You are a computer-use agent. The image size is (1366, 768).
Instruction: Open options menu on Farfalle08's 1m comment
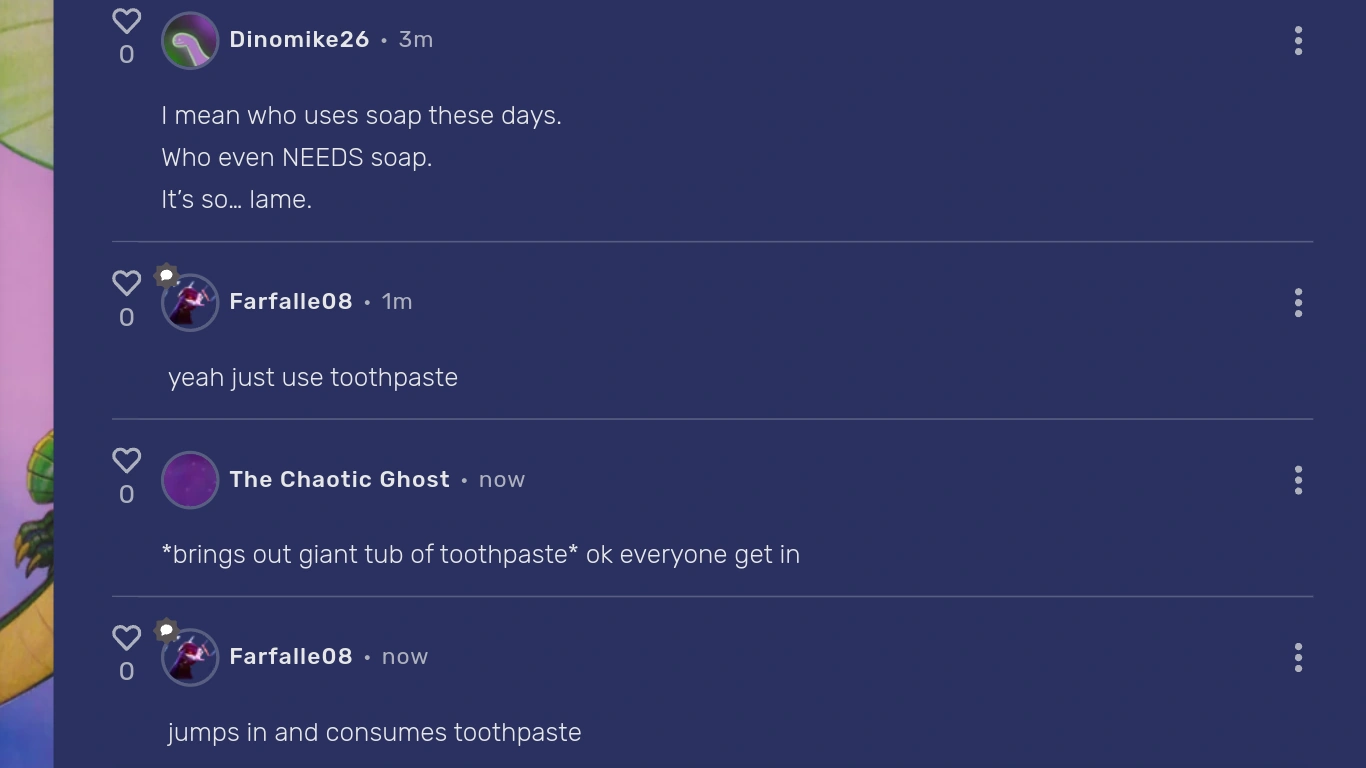(1298, 303)
